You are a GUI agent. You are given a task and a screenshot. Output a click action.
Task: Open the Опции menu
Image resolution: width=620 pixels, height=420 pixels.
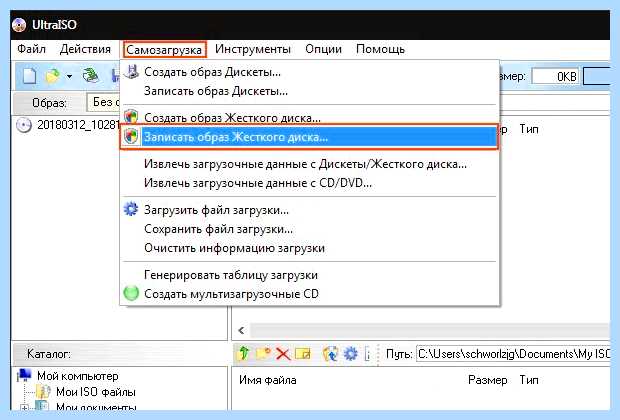(x=323, y=49)
